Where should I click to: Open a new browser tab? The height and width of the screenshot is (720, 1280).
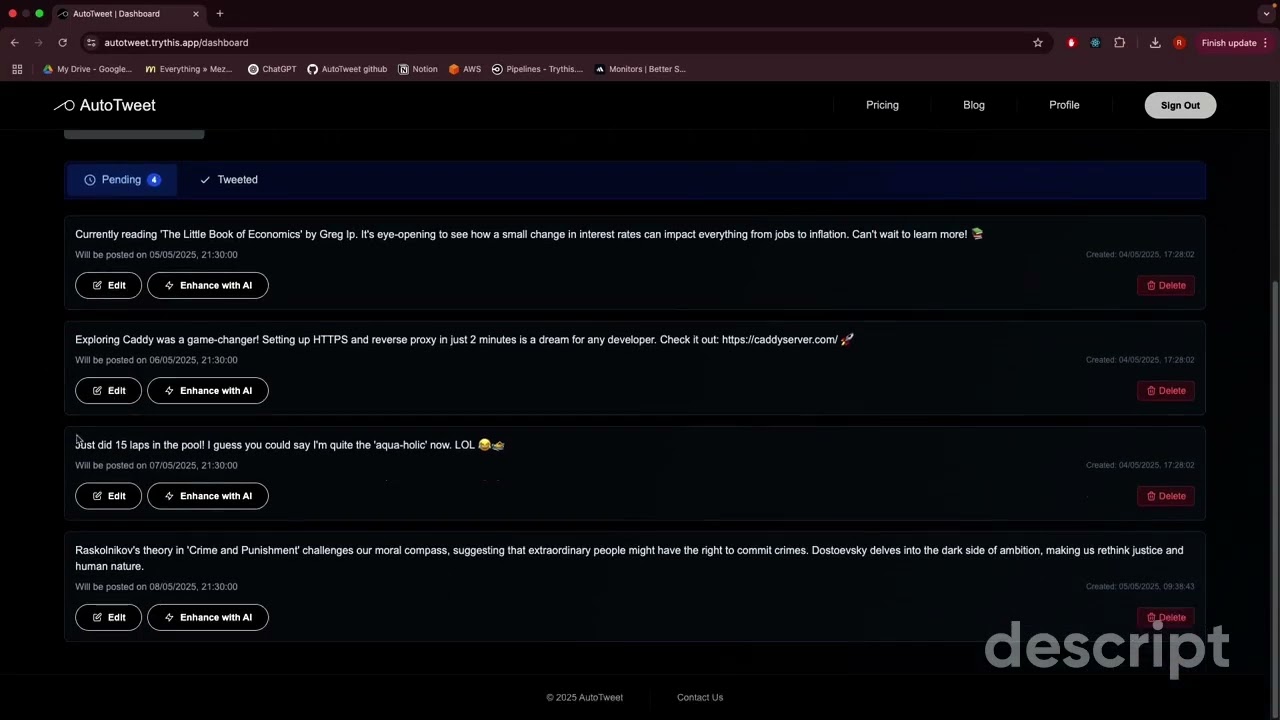click(x=220, y=14)
